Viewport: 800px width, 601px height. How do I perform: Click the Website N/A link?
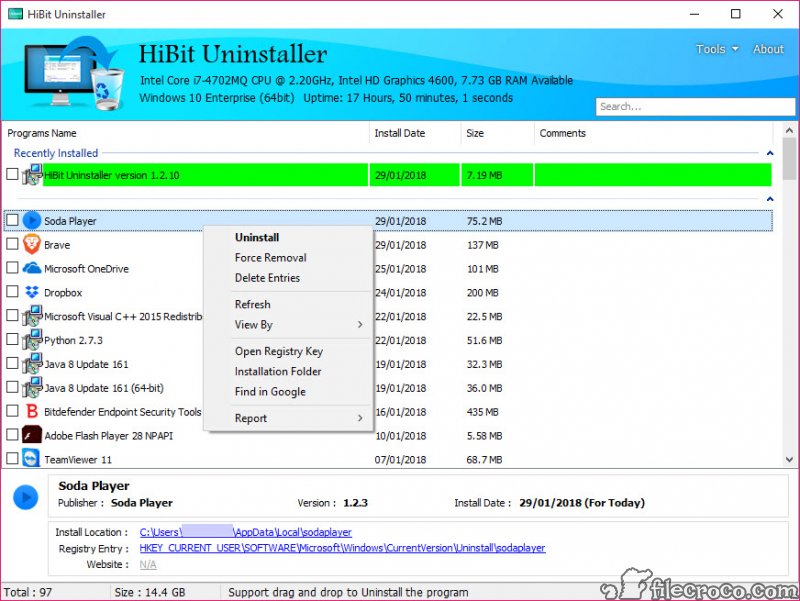click(x=148, y=564)
